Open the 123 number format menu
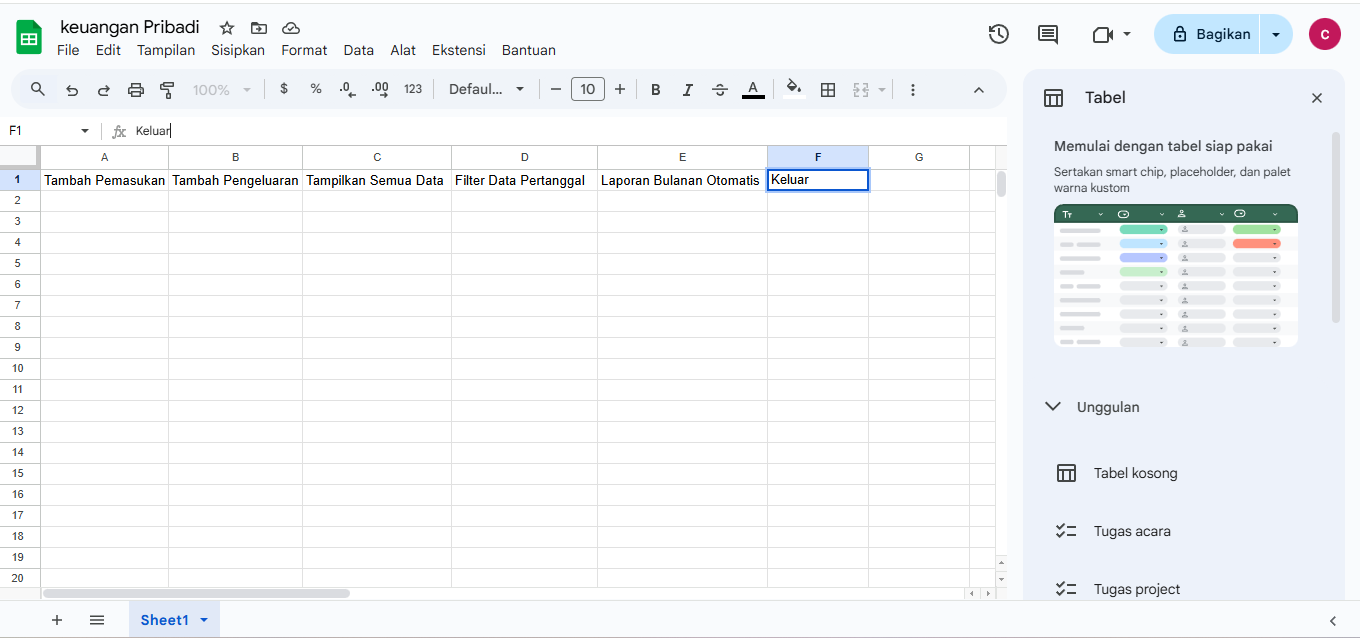This screenshot has height=638, width=1360. tap(413, 89)
